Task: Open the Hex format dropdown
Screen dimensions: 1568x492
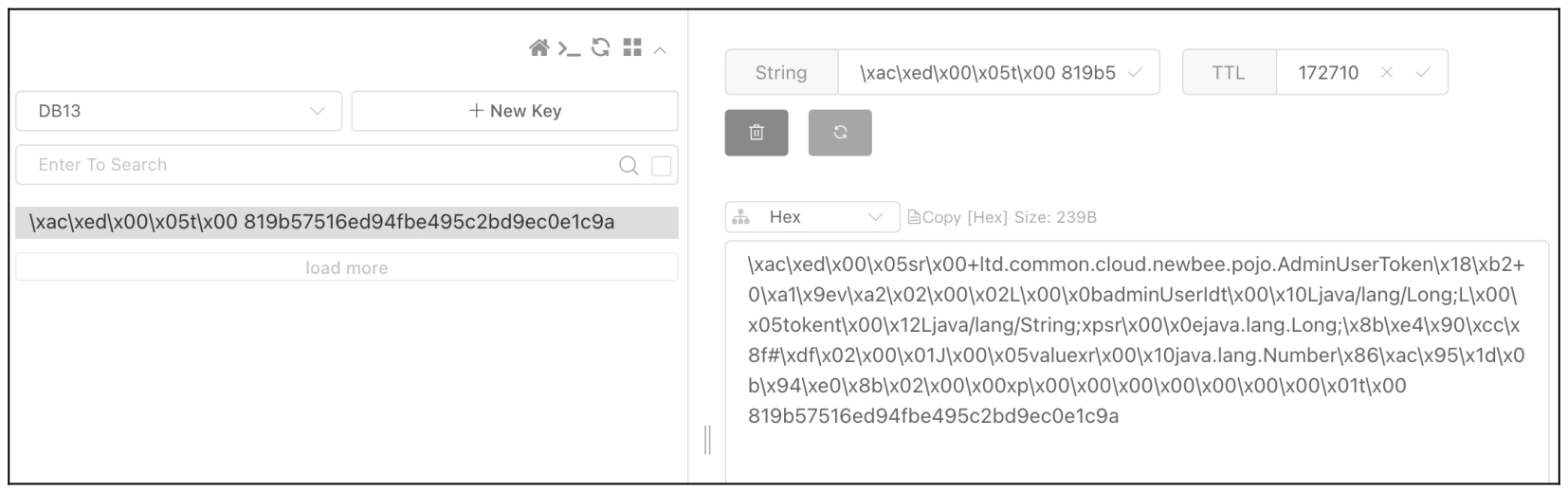Action: pos(812,217)
